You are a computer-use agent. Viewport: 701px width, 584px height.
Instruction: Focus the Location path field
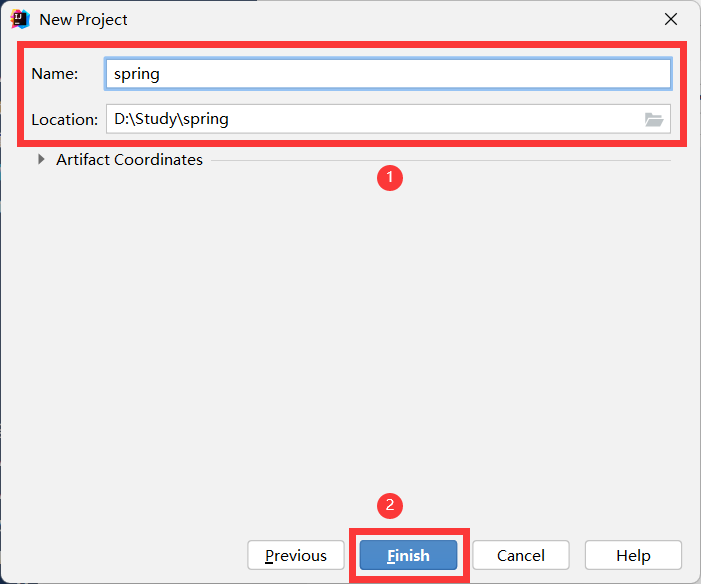tap(388, 119)
